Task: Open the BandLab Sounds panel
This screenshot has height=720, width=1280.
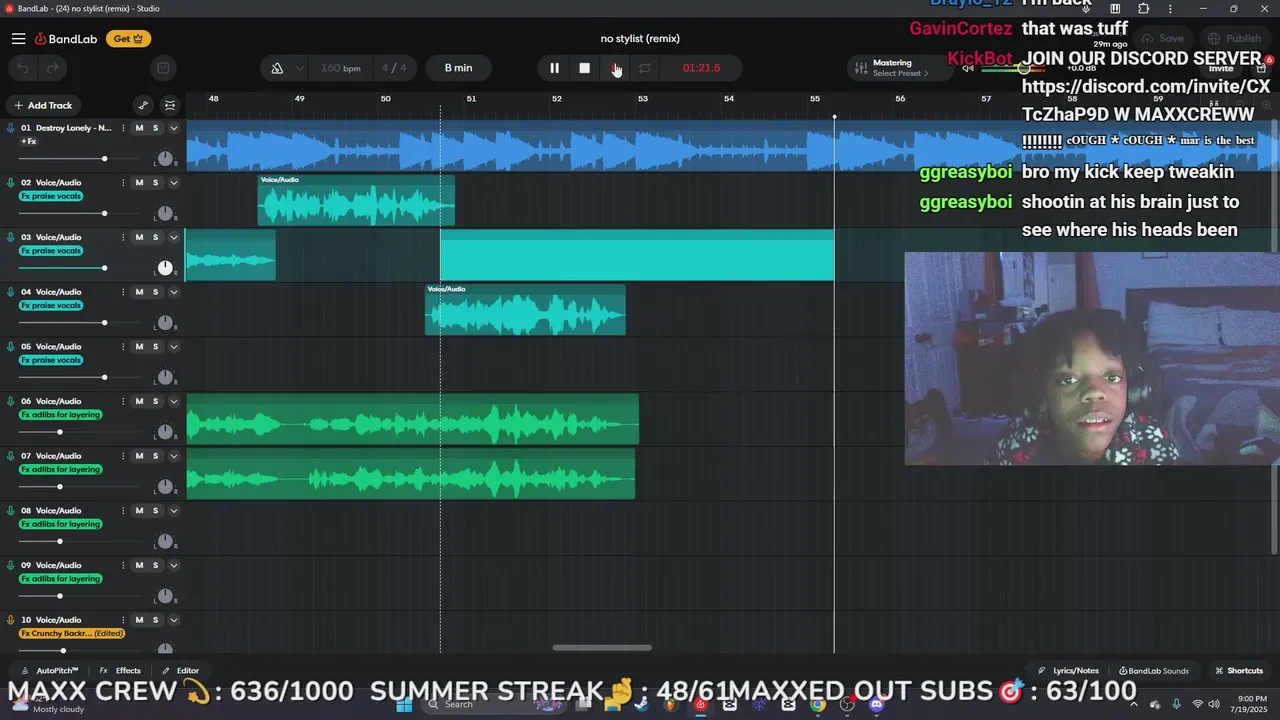Action: click(x=1154, y=671)
